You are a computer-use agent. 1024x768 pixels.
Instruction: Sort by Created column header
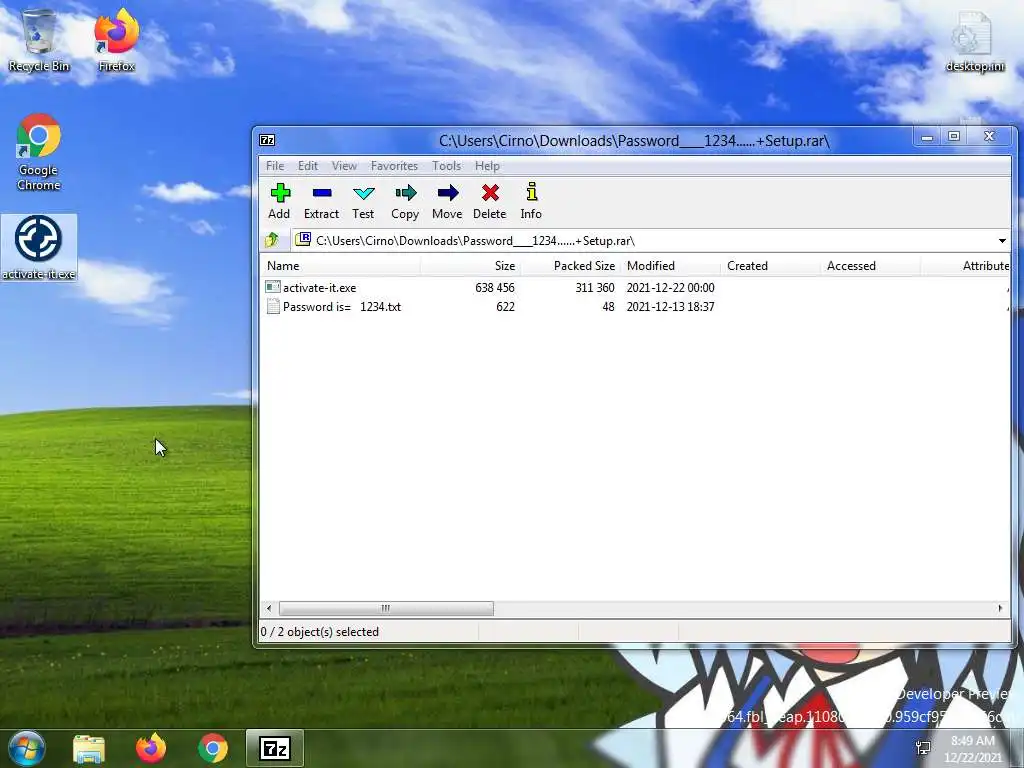click(x=770, y=266)
